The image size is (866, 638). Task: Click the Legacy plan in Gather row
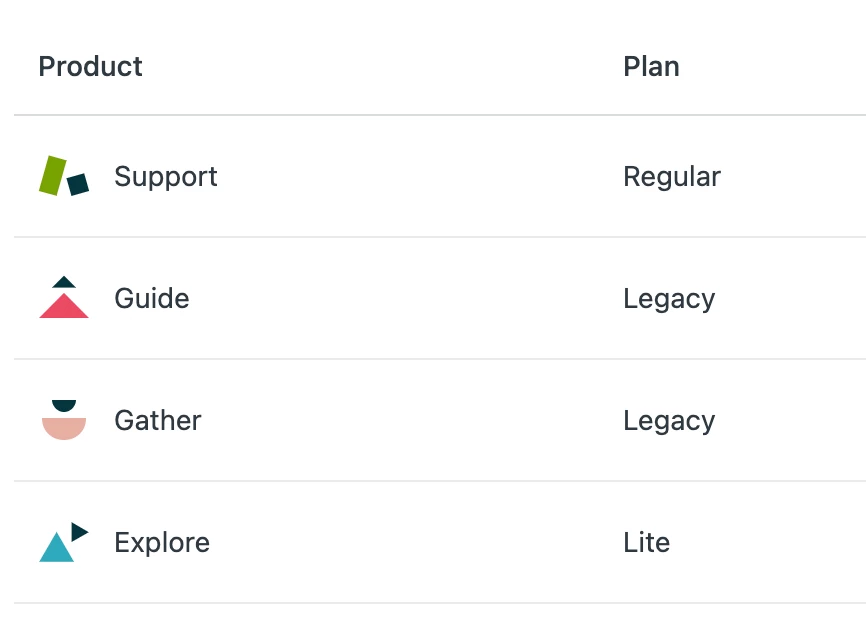(669, 421)
